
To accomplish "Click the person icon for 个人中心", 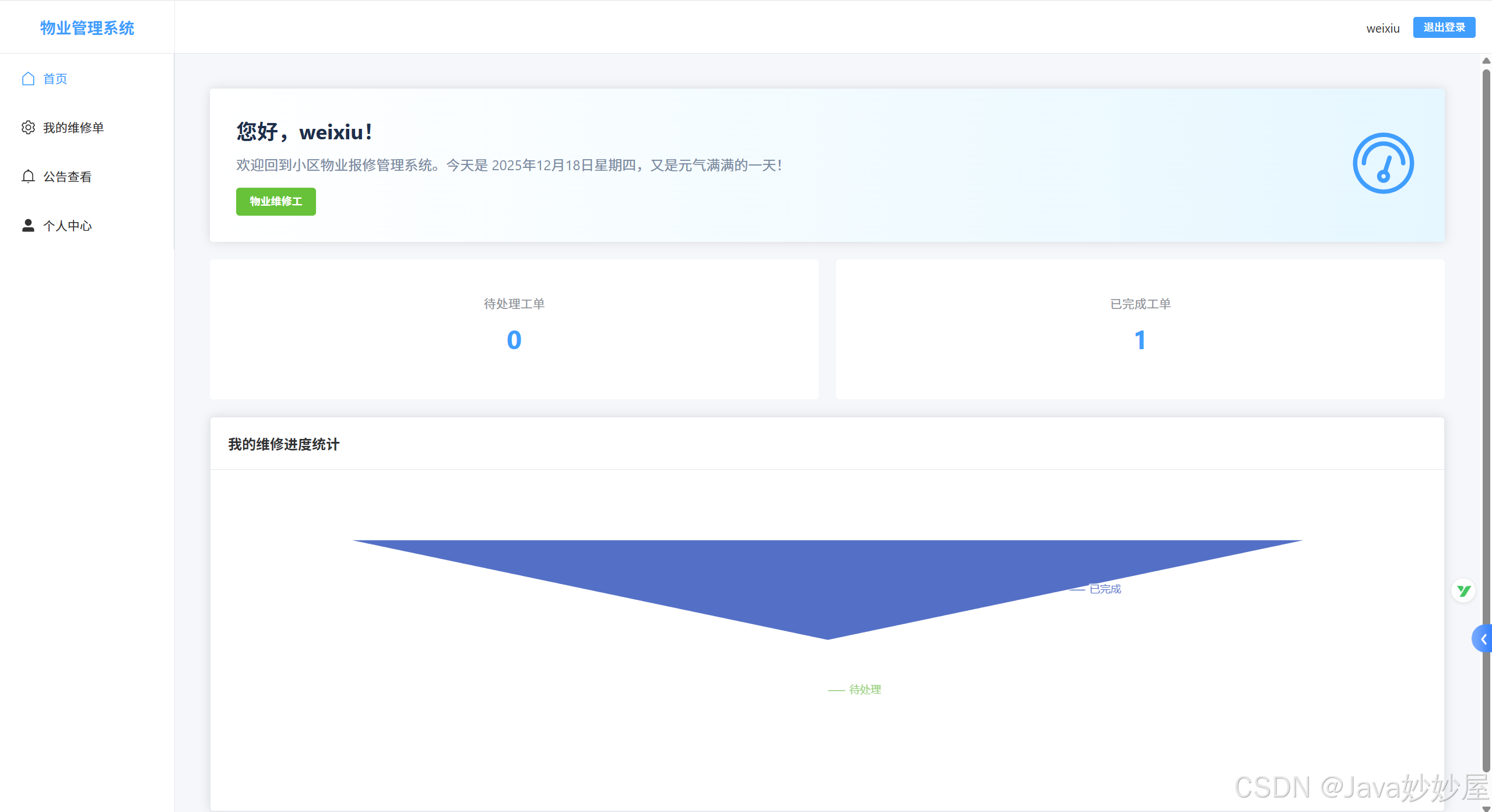I will point(28,226).
